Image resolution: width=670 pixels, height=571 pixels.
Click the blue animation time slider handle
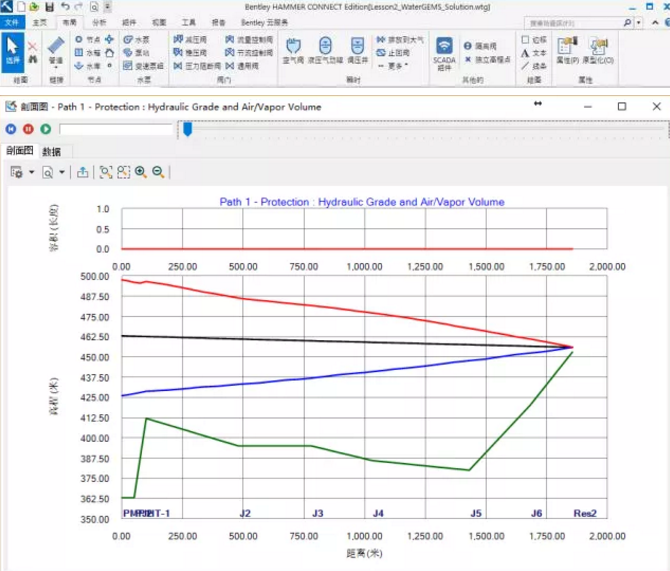pyautogui.click(x=187, y=128)
